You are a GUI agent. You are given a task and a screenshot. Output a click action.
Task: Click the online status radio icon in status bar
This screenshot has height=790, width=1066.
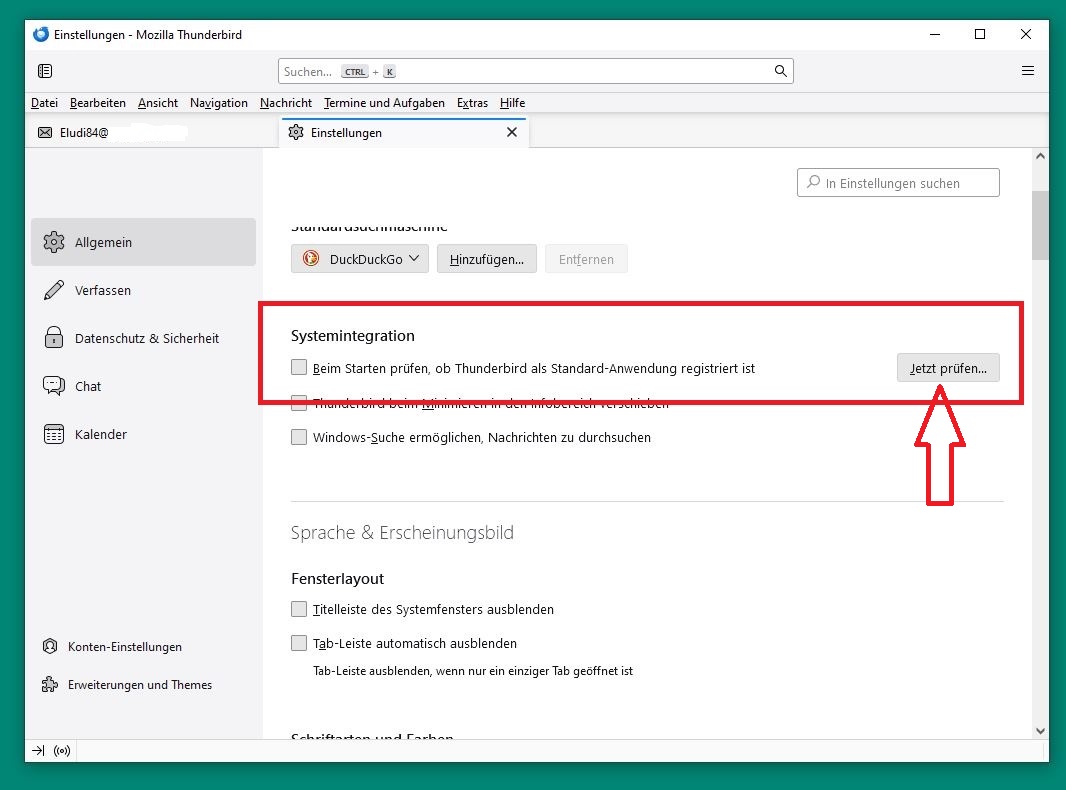click(x=62, y=751)
